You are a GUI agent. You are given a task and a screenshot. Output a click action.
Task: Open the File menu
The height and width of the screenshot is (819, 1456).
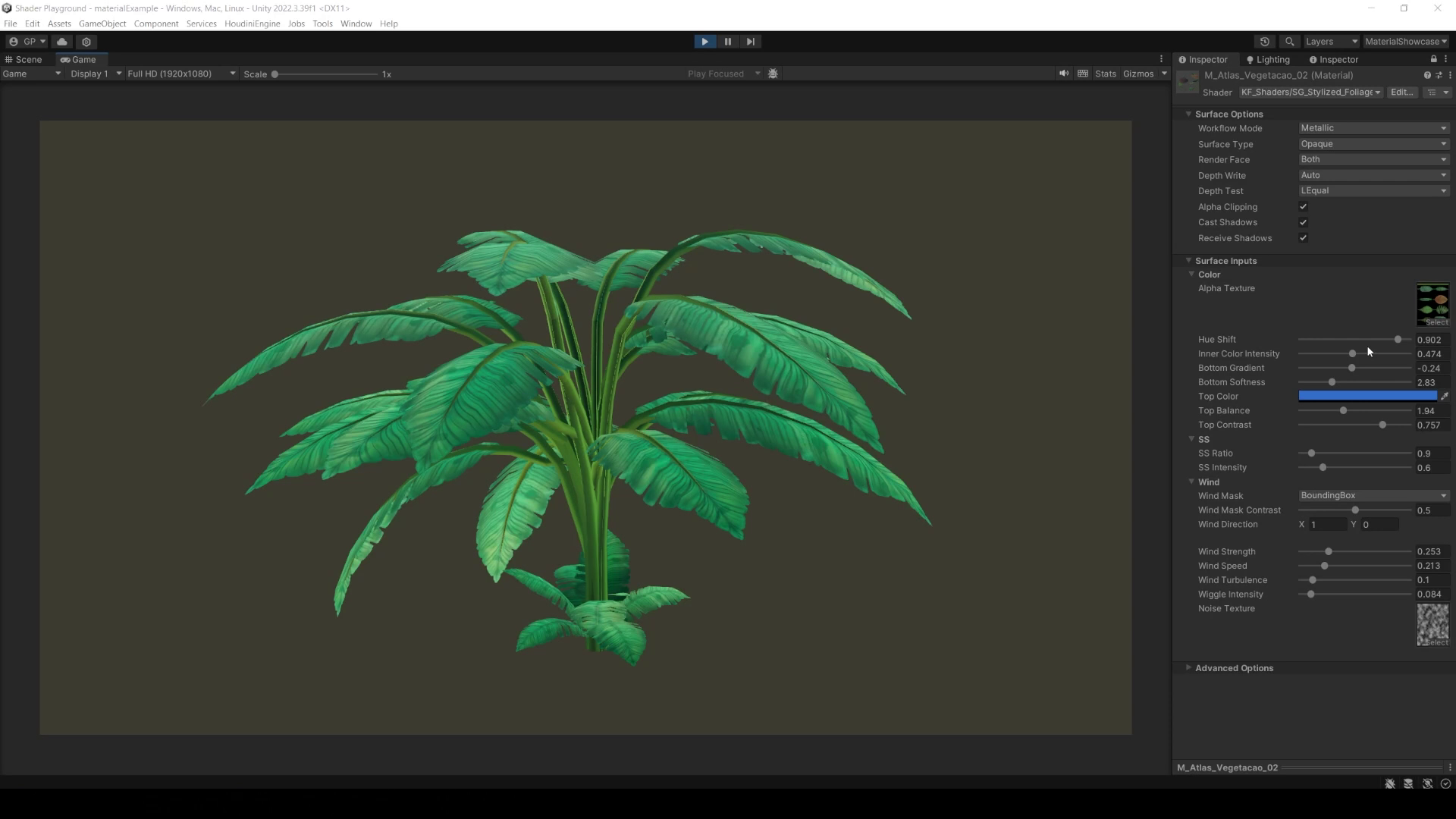(x=11, y=24)
